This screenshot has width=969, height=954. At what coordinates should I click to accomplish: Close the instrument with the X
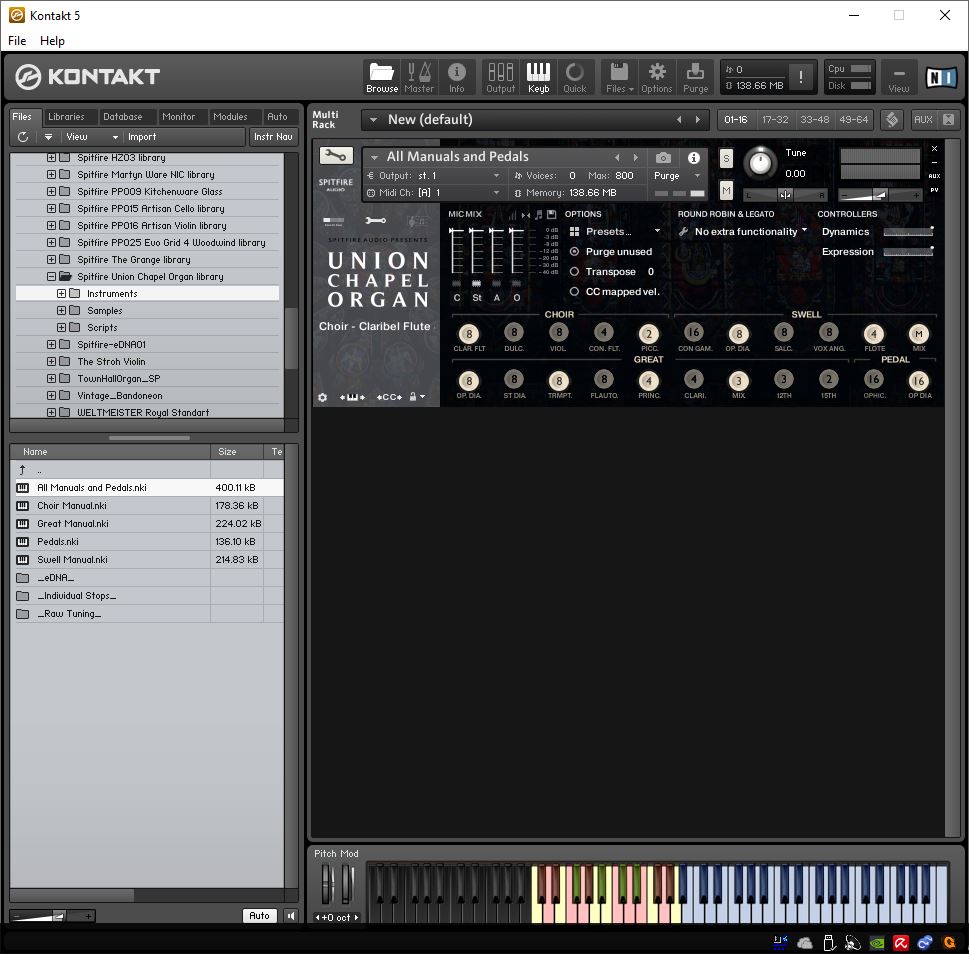point(934,148)
